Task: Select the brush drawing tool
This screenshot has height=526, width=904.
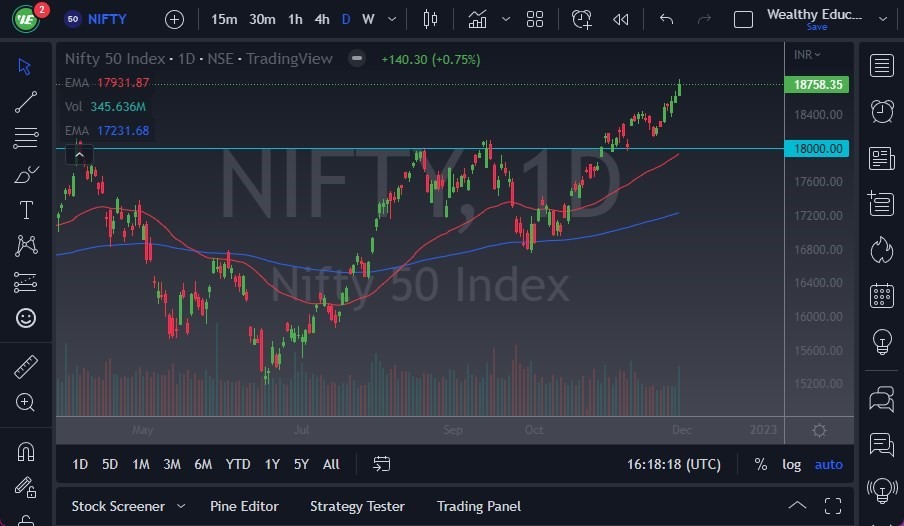Action: [25, 174]
